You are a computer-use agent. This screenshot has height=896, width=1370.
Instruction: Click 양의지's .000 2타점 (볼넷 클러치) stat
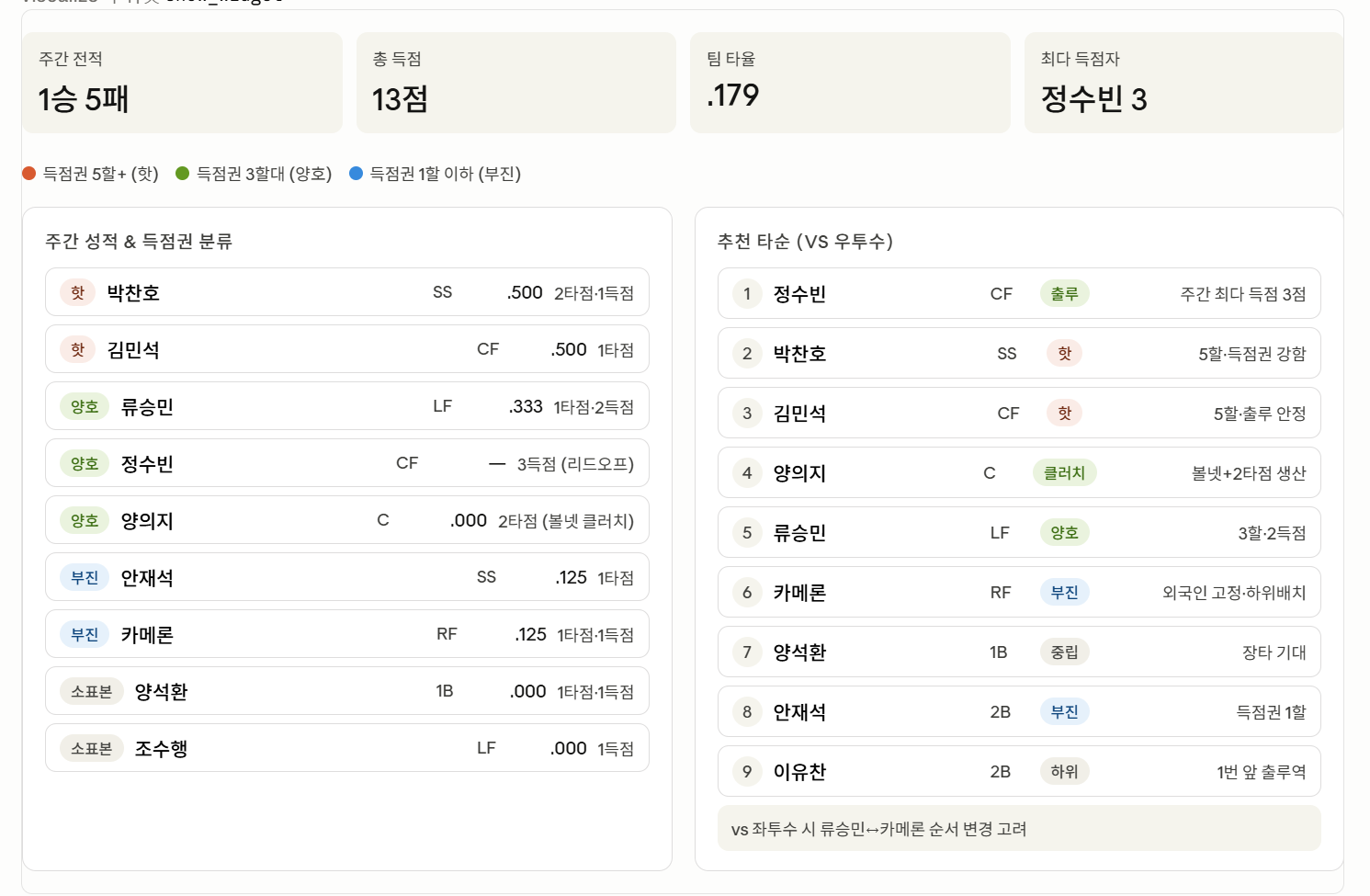point(542,521)
